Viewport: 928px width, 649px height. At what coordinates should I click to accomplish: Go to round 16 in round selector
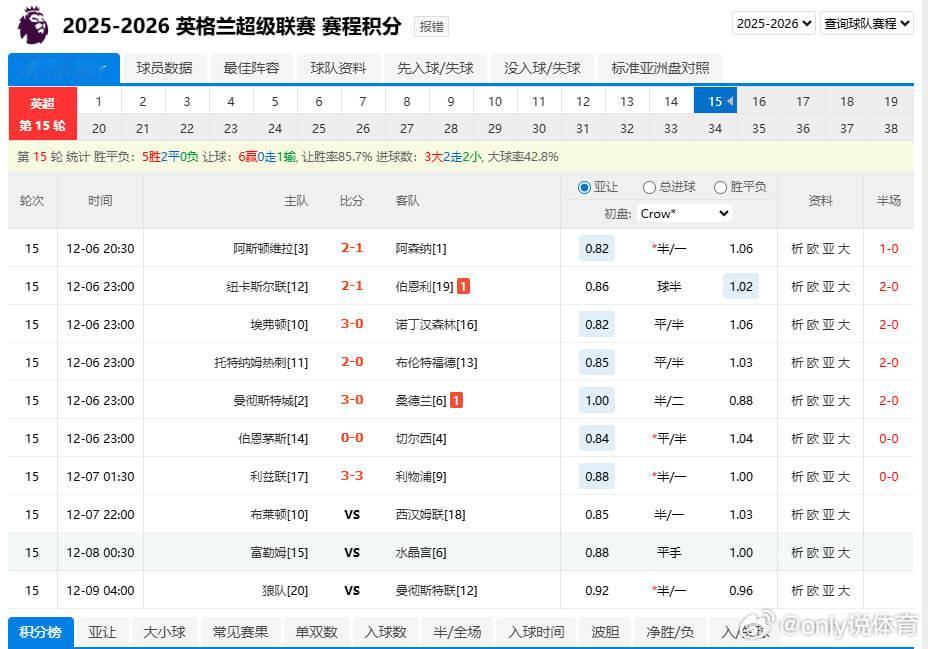[759, 101]
